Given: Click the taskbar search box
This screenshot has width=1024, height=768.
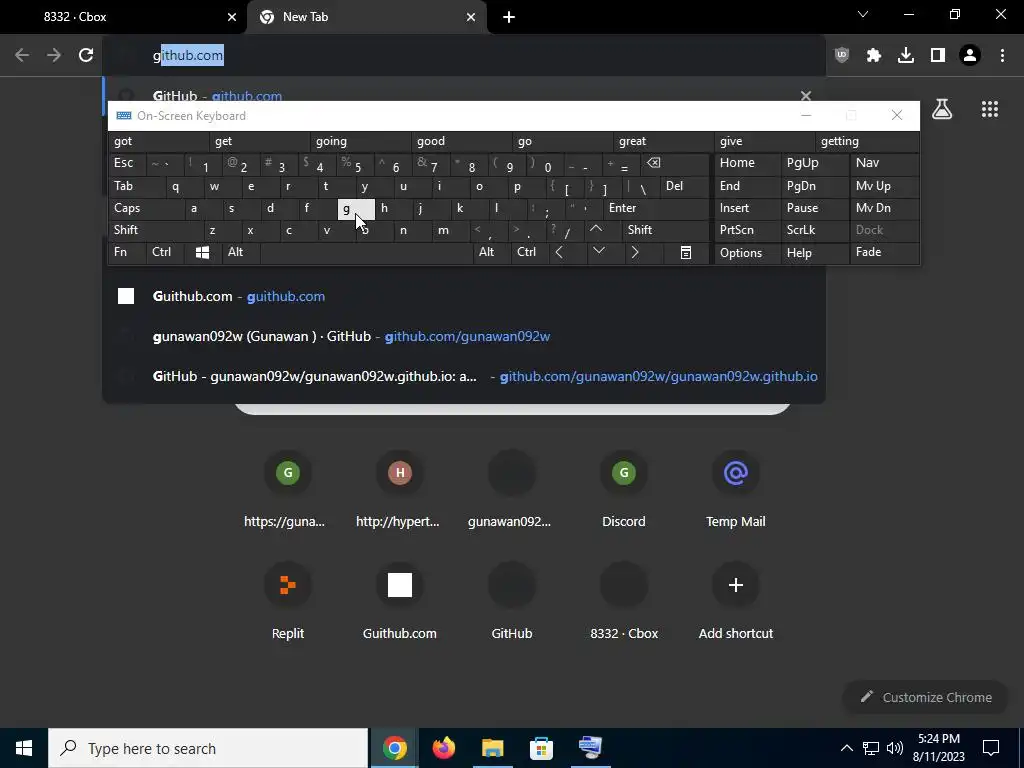Looking at the screenshot, I should (208, 748).
